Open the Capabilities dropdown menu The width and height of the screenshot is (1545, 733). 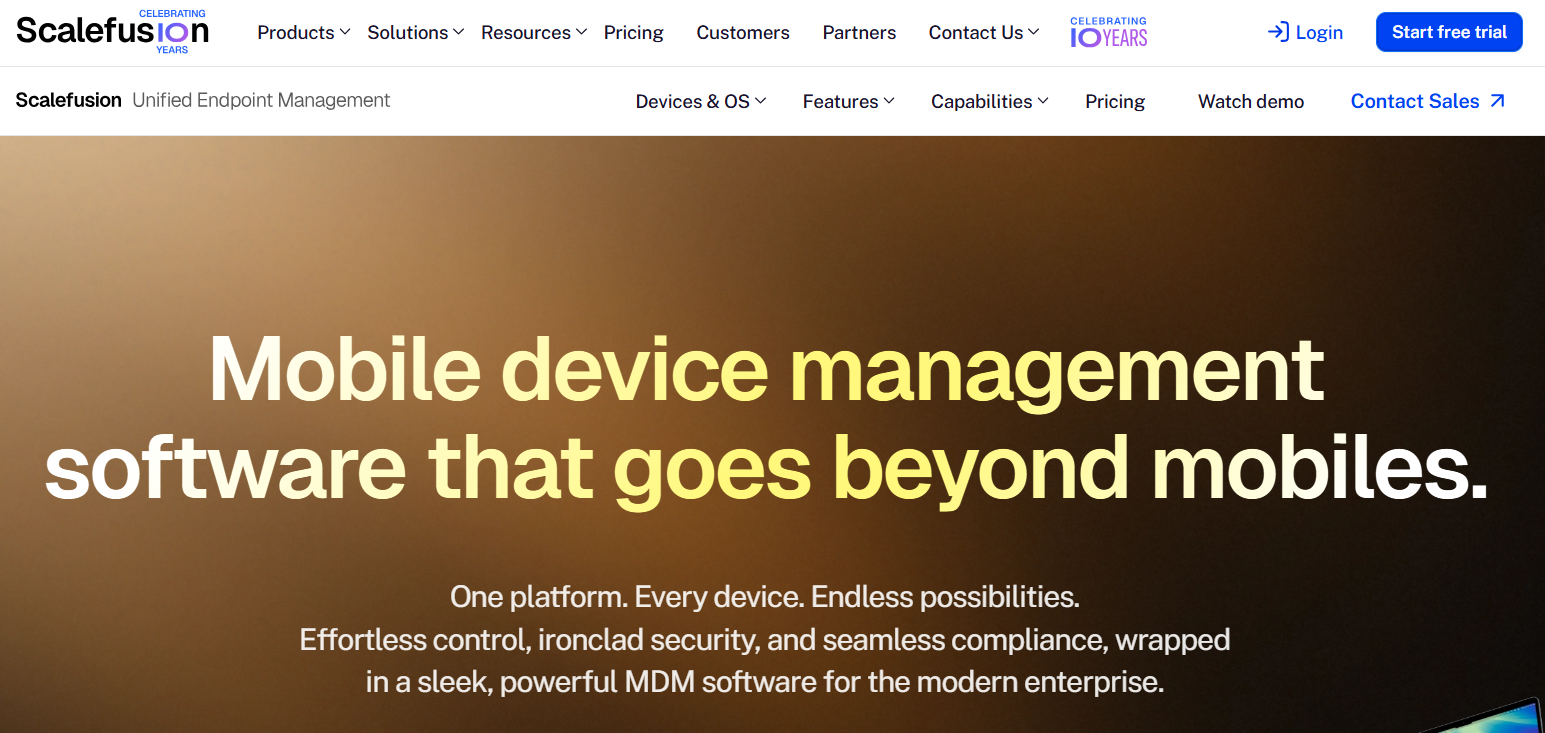point(990,101)
